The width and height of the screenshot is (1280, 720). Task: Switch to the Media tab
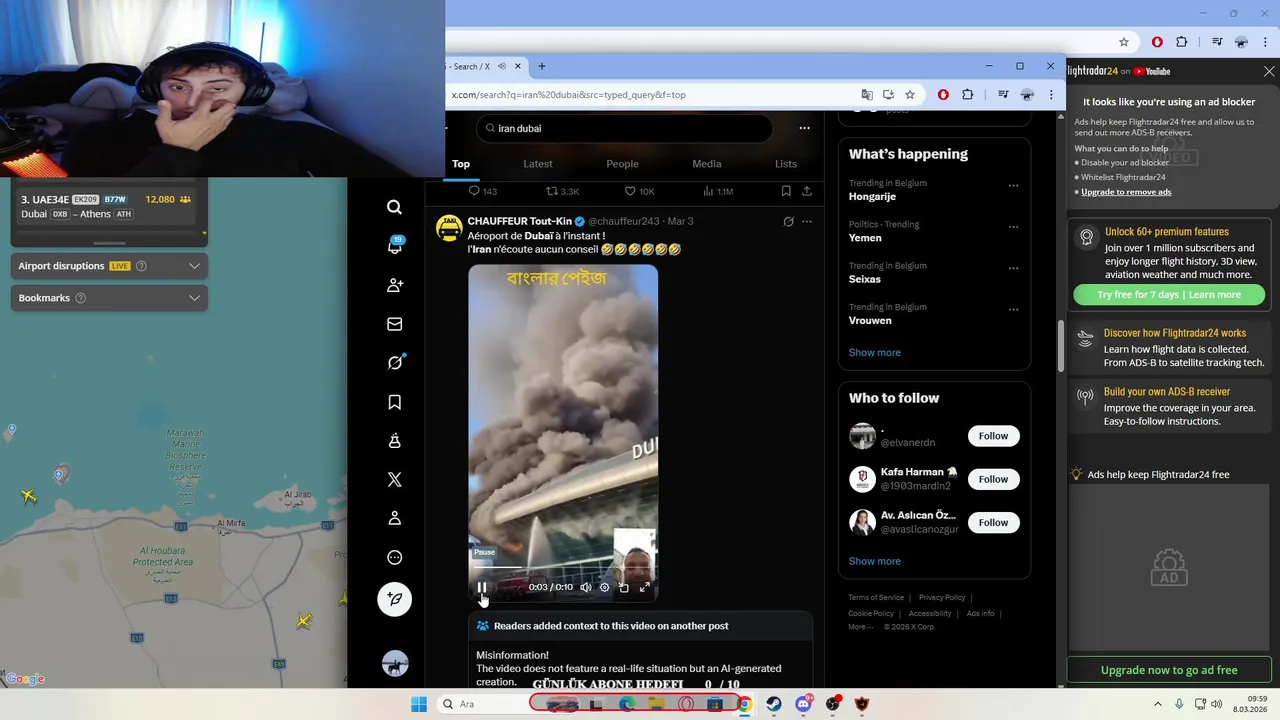tap(706, 164)
